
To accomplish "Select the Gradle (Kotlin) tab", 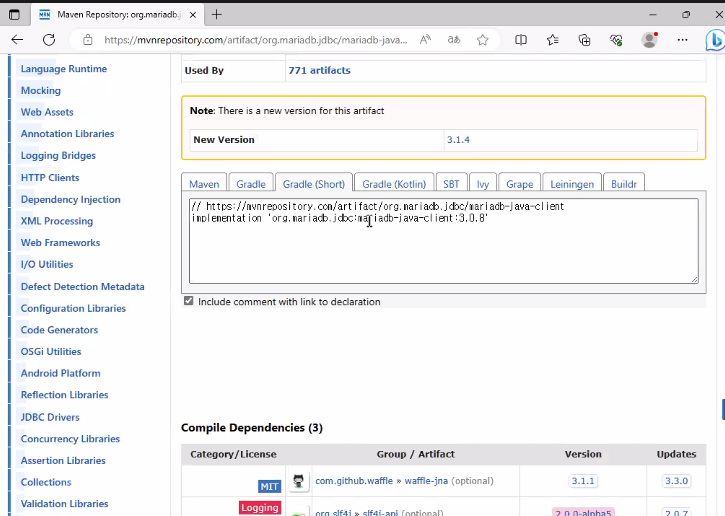I will click(x=394, y=184).
